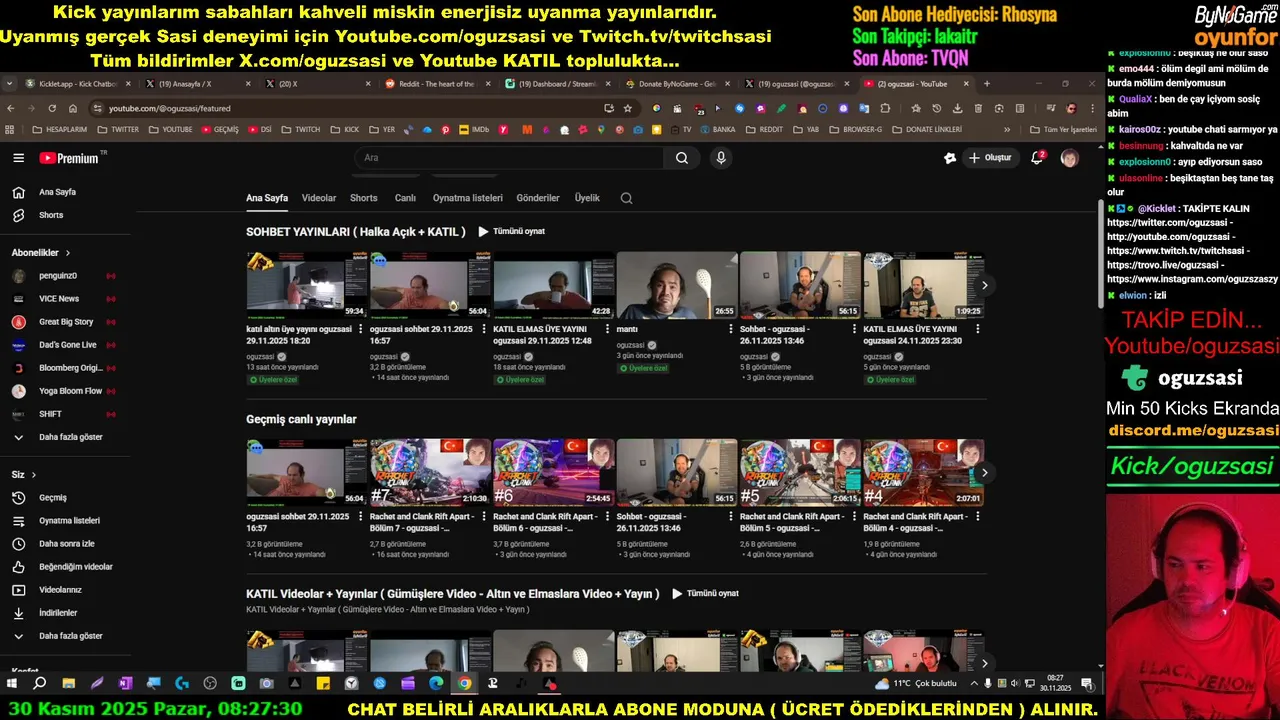Open DONATE LİNKLERİ bookmarks folder

coord(926,130)
